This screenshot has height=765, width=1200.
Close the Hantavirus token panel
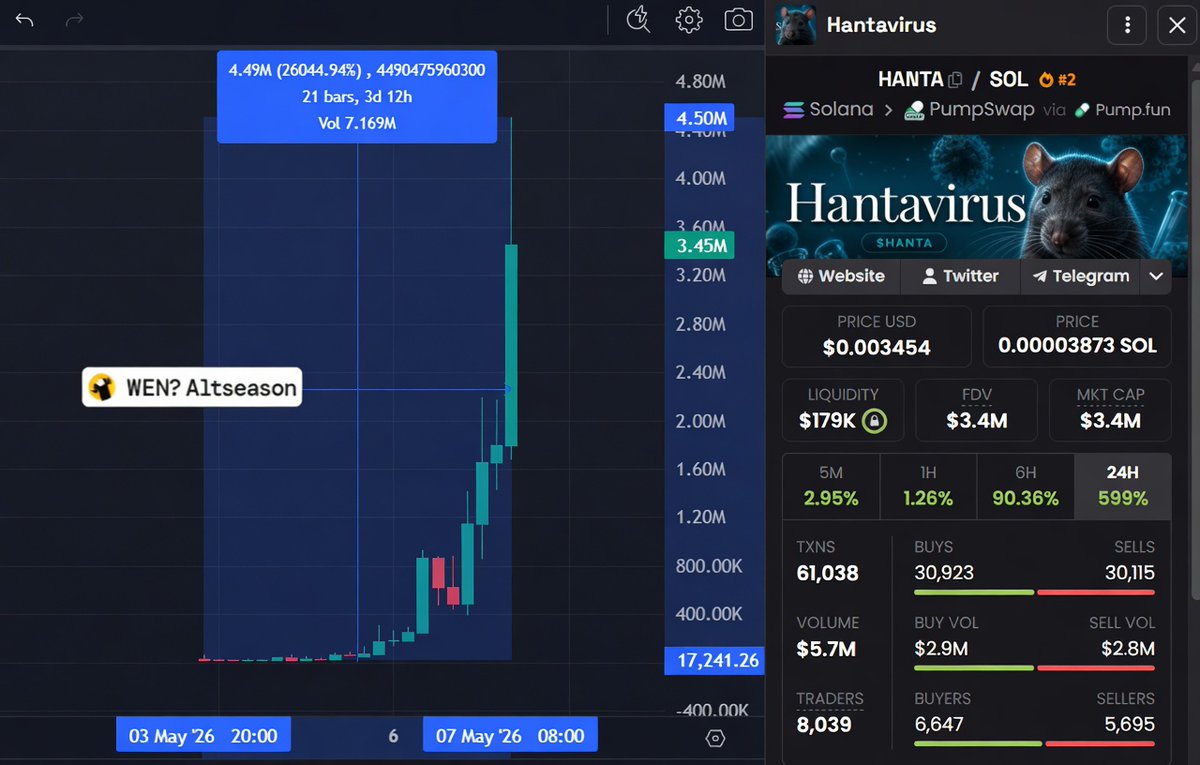[1177, 25]
